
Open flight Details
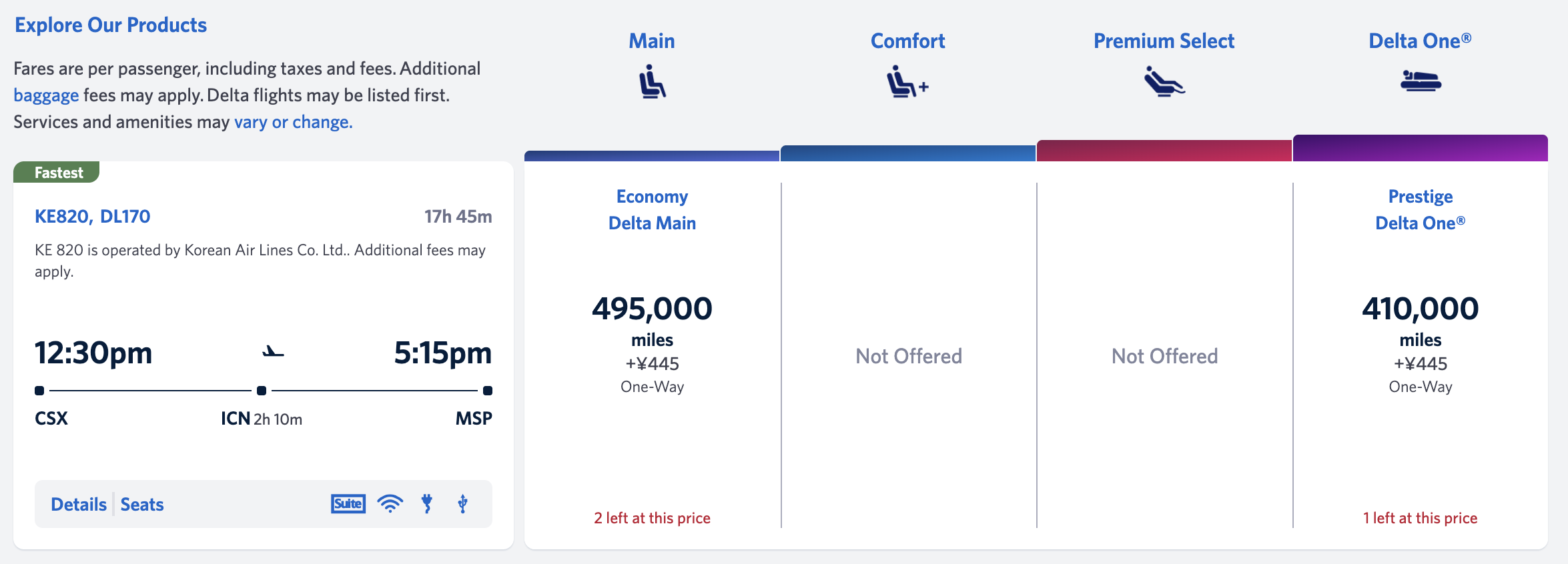79,505
